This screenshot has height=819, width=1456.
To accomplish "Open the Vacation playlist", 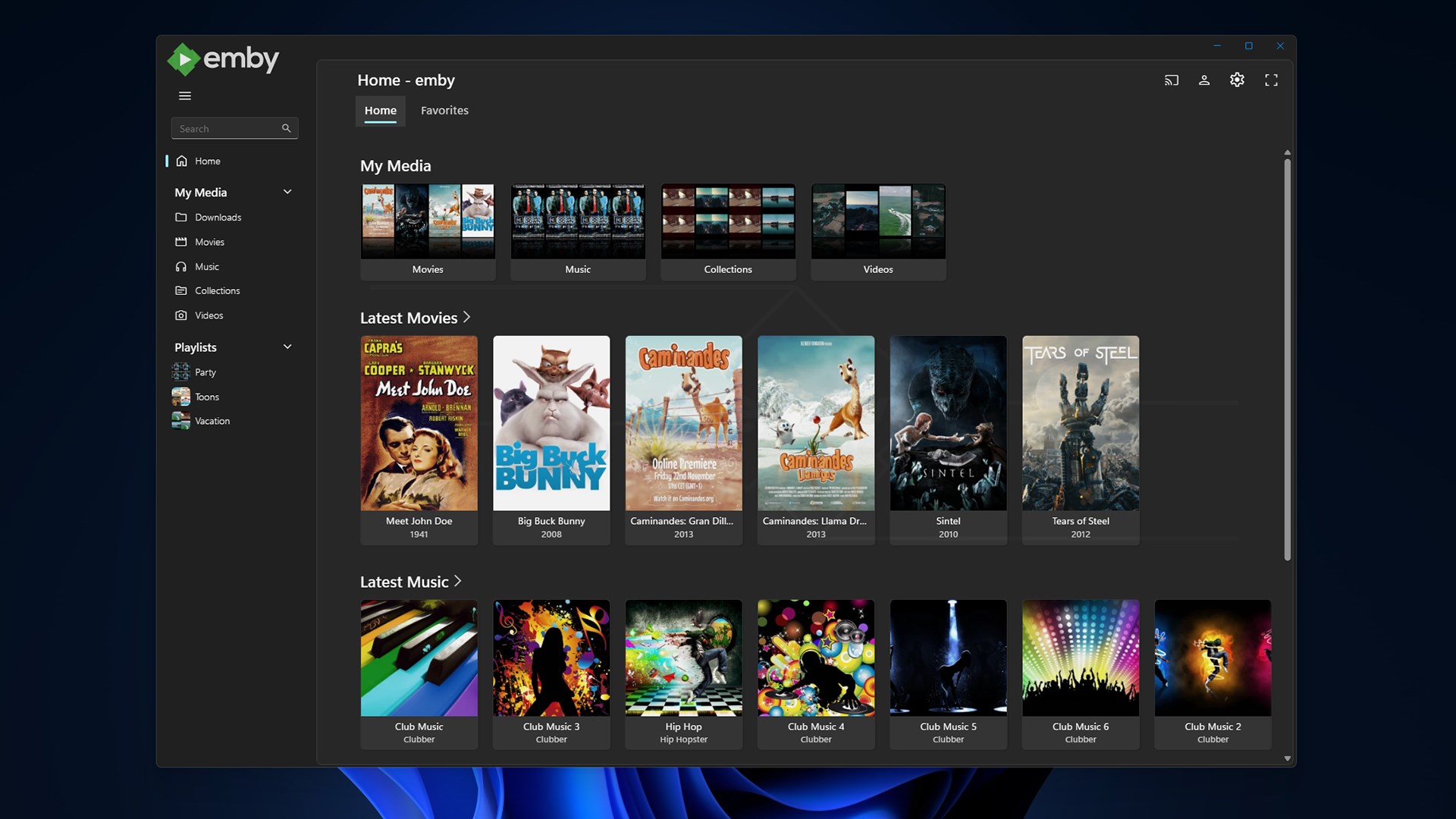I will [212, 420].
